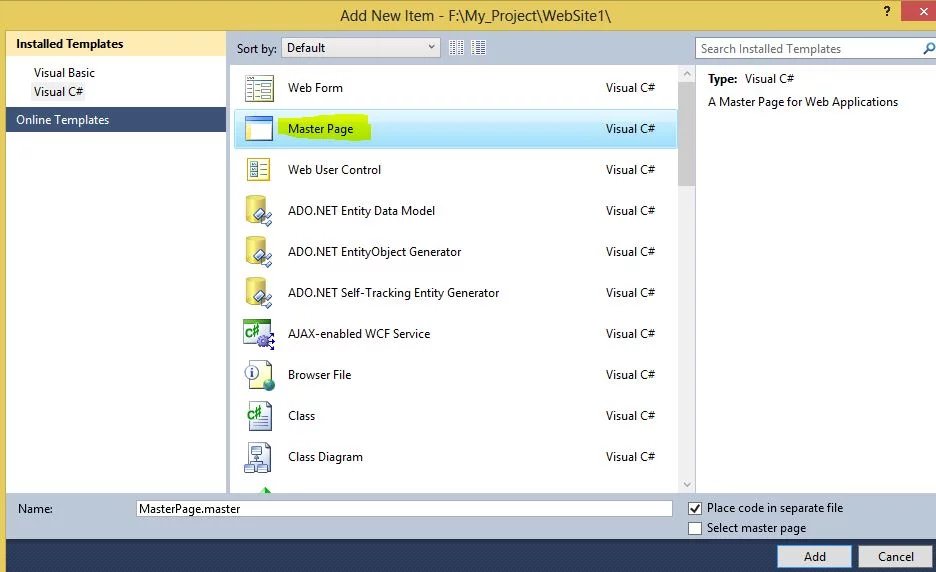
Task: Select ADO.NET EntityObject Generator template name
Action: pyautogui.click(x=374, y=252)
